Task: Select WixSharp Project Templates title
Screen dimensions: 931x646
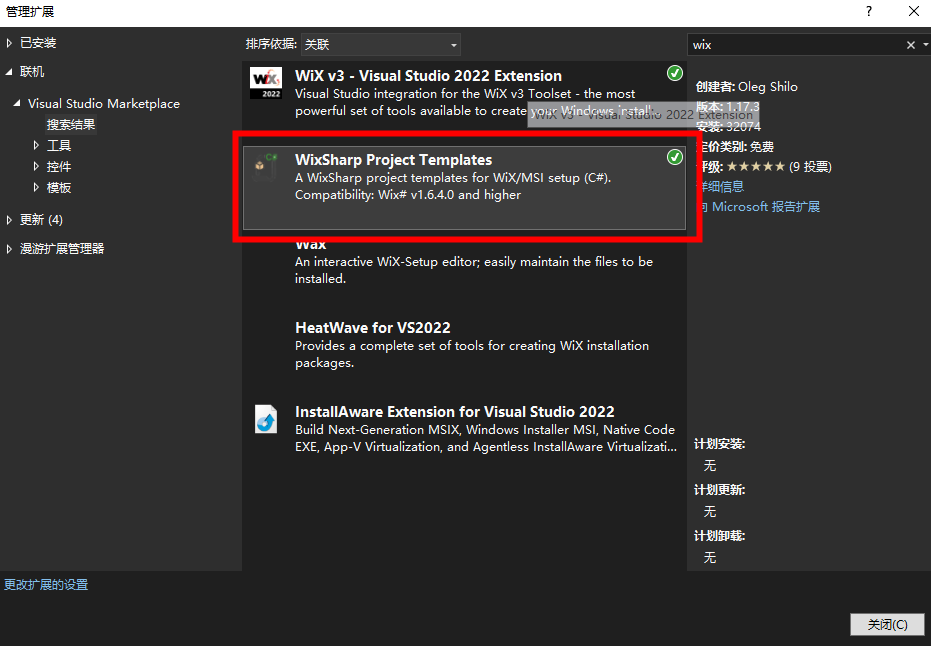Action: (394, 160)
